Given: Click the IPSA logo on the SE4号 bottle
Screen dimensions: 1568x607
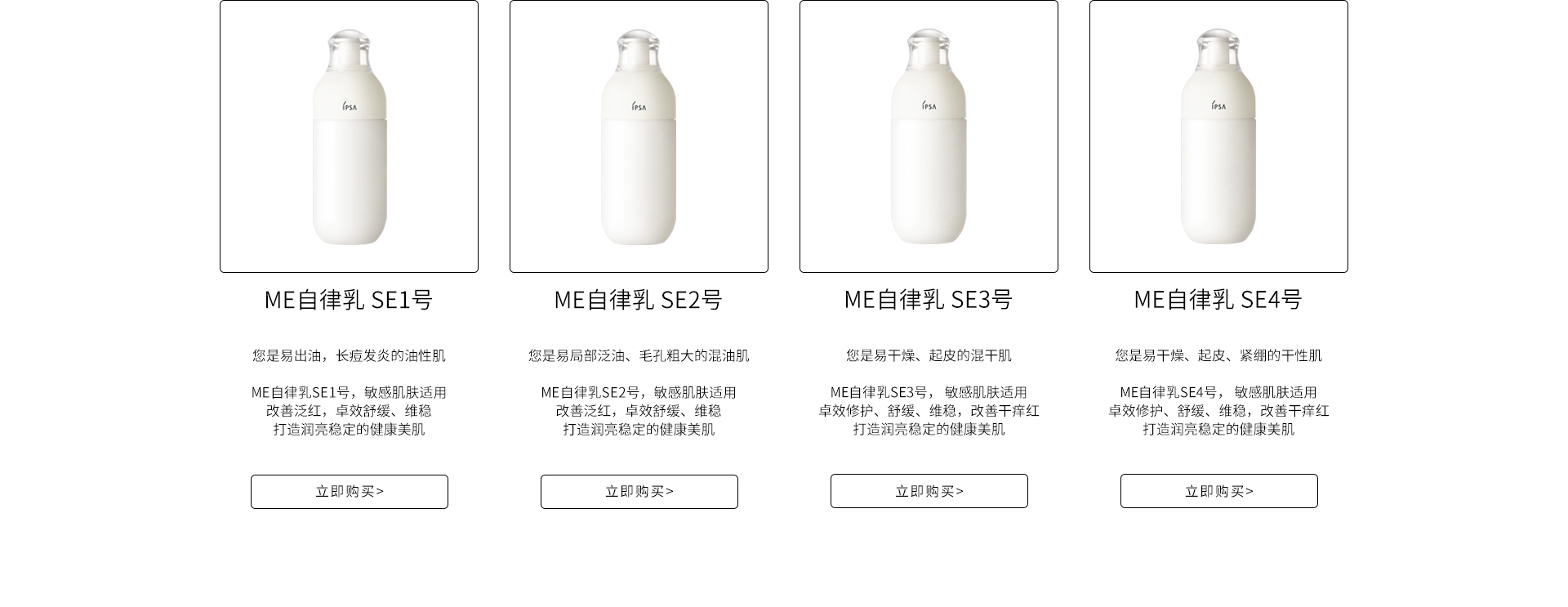Looking at the screenshot, I should click(1218, 105).
